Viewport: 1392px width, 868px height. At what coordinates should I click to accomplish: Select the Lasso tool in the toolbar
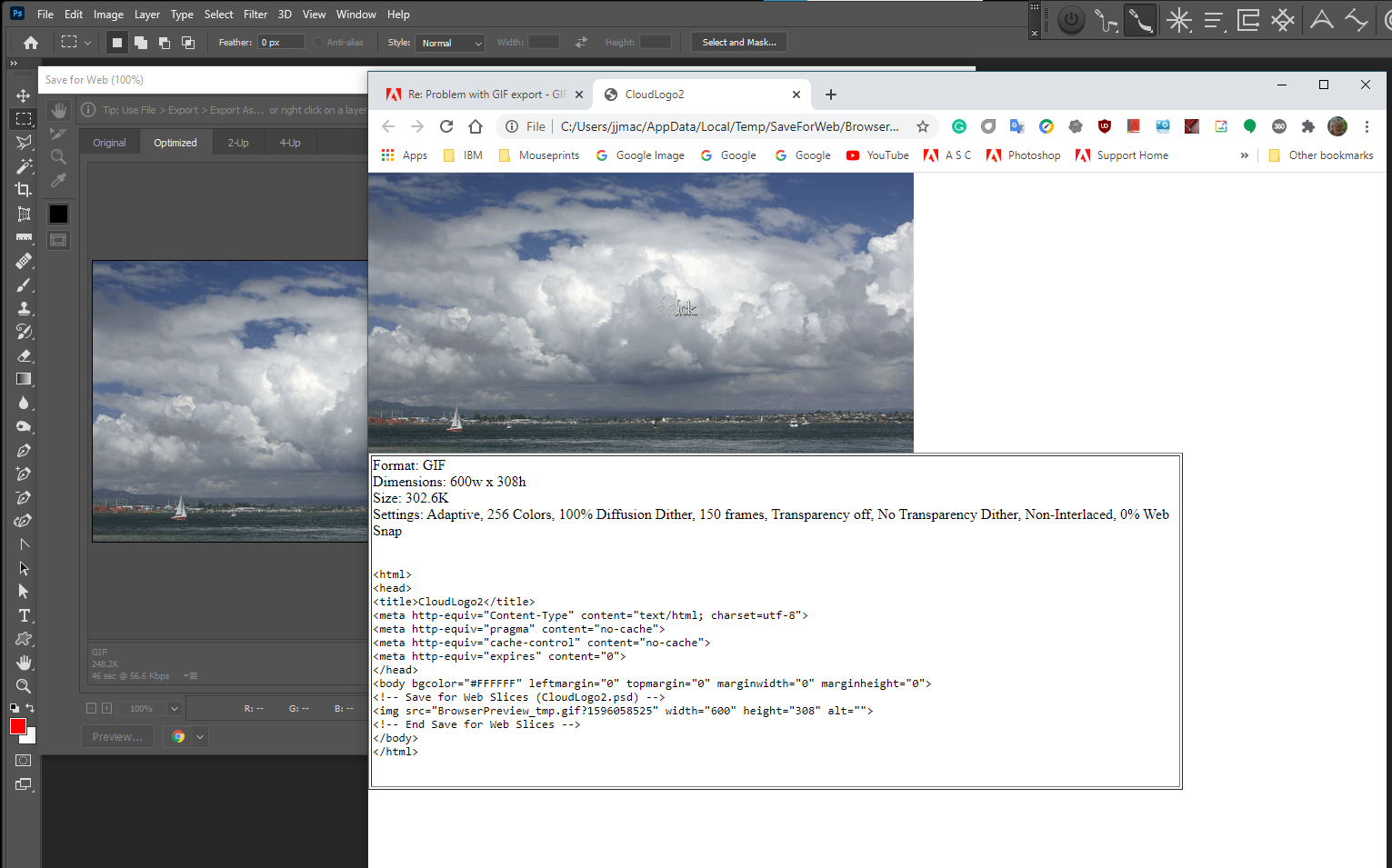[25, 142]
